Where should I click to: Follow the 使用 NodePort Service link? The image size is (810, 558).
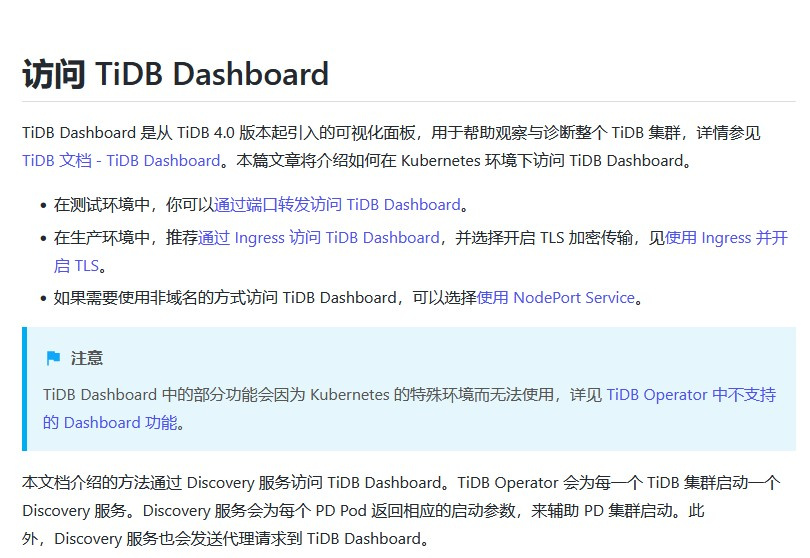pyautogui.click(x=555, y=298)
